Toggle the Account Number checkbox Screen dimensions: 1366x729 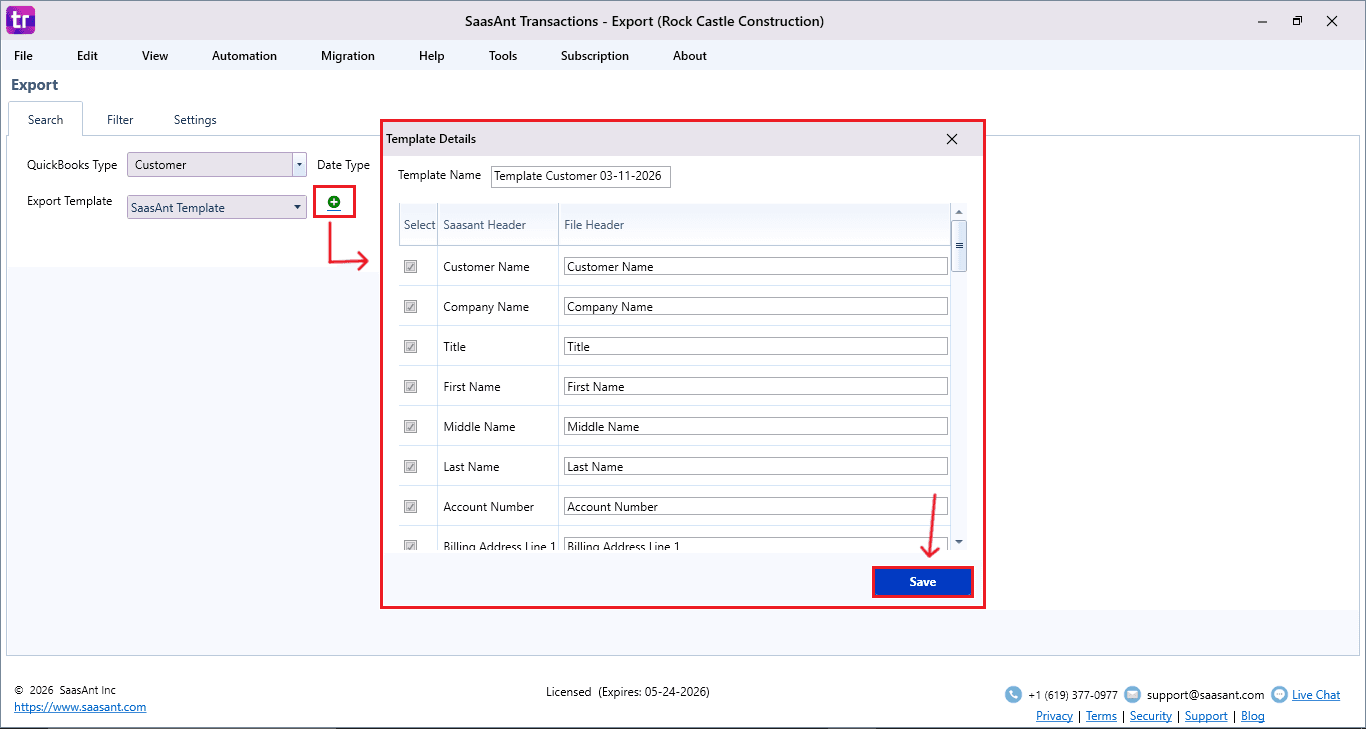410,507
